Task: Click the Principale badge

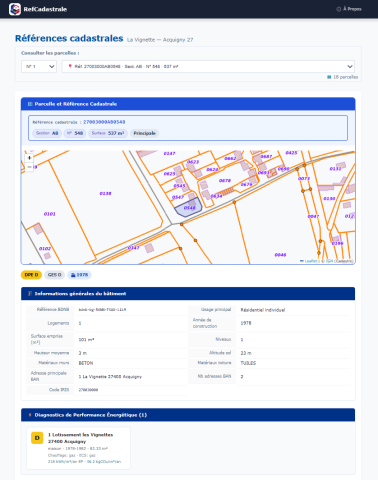Action: click(x=144, y=133)
